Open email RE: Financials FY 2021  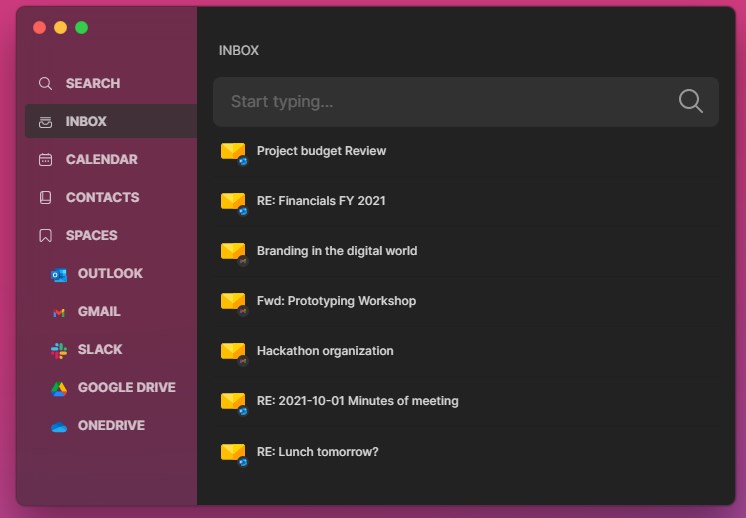[320, 201]
